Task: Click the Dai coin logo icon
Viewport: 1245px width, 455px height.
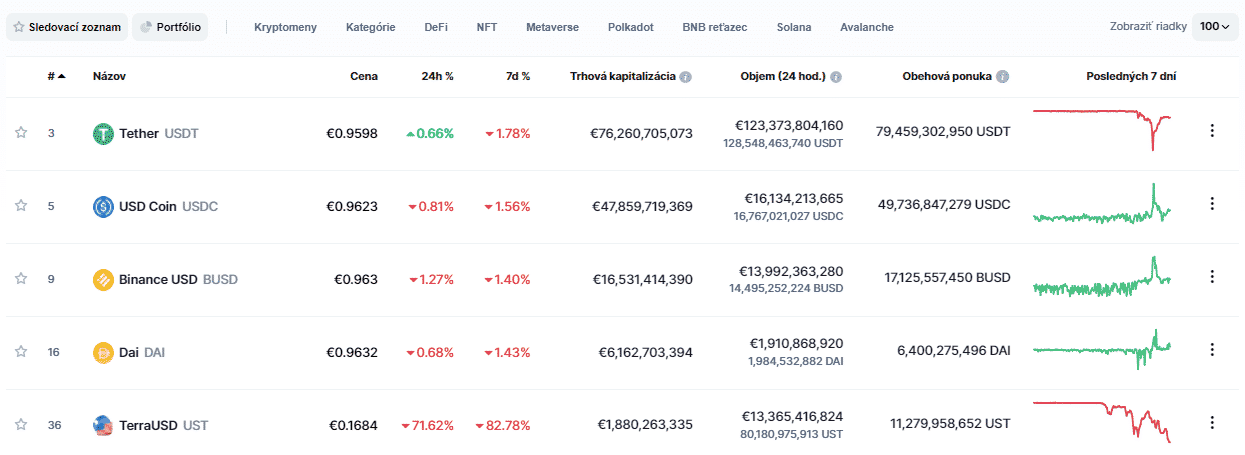Action: (x=103, y=352)
